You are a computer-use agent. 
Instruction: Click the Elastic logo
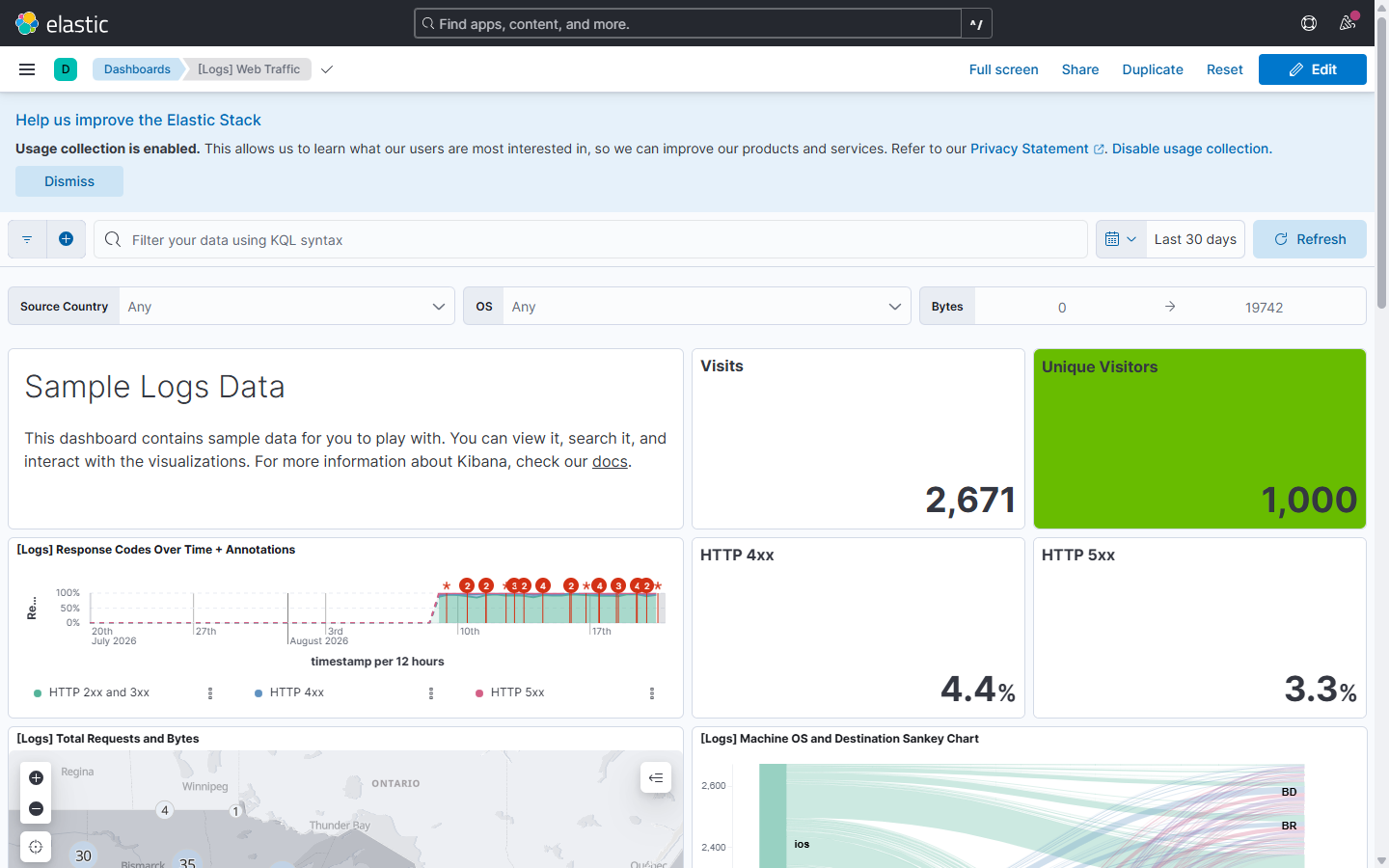pos(62,23)
